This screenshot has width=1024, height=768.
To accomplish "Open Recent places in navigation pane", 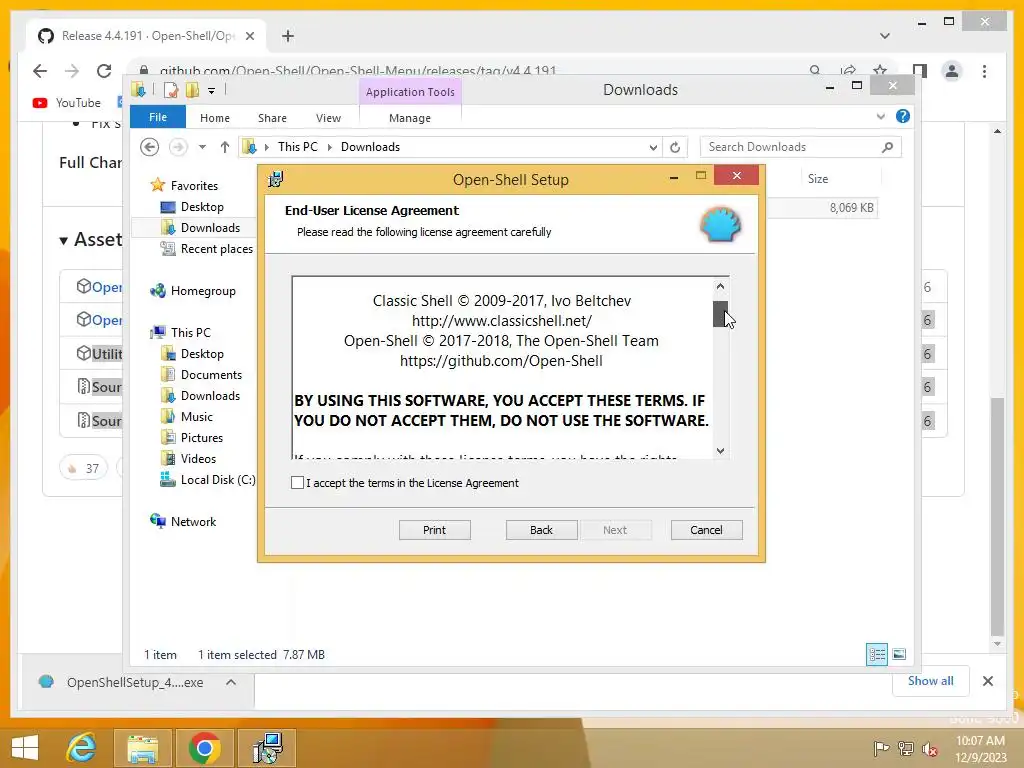I will pos(217,248).
